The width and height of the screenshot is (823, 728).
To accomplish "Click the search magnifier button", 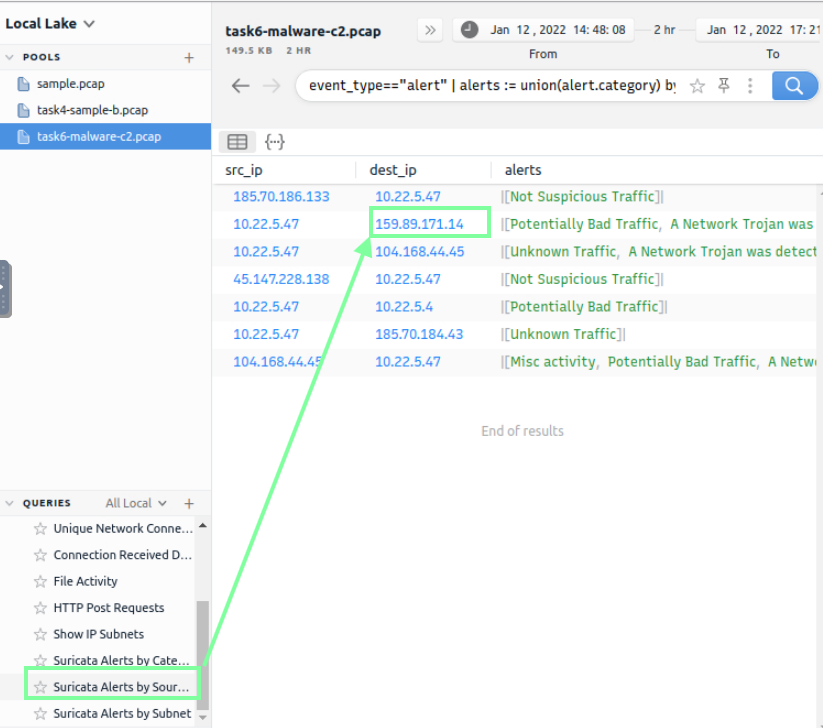I will [794, 86].
